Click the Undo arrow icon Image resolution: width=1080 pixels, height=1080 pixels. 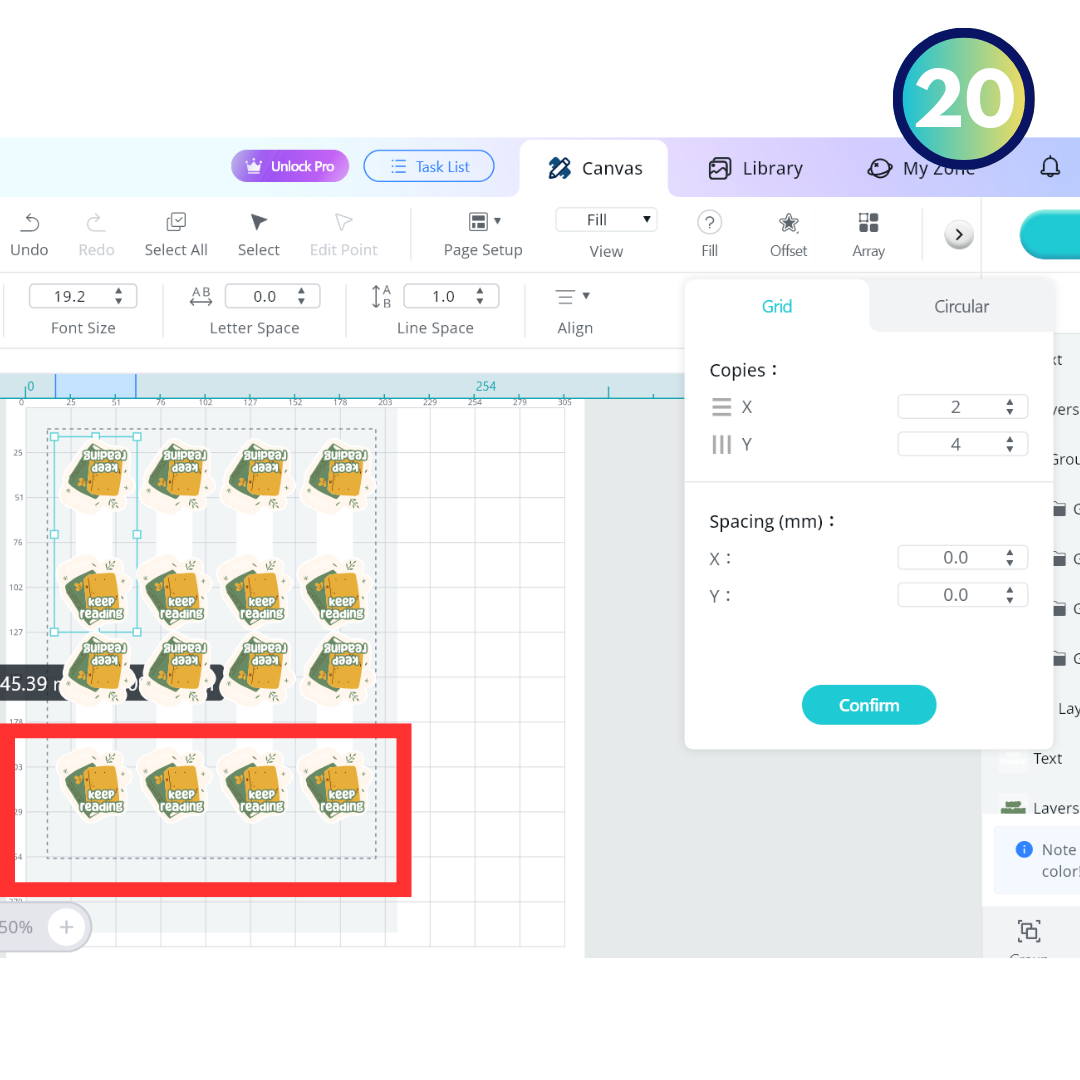[x=30, y=222]
